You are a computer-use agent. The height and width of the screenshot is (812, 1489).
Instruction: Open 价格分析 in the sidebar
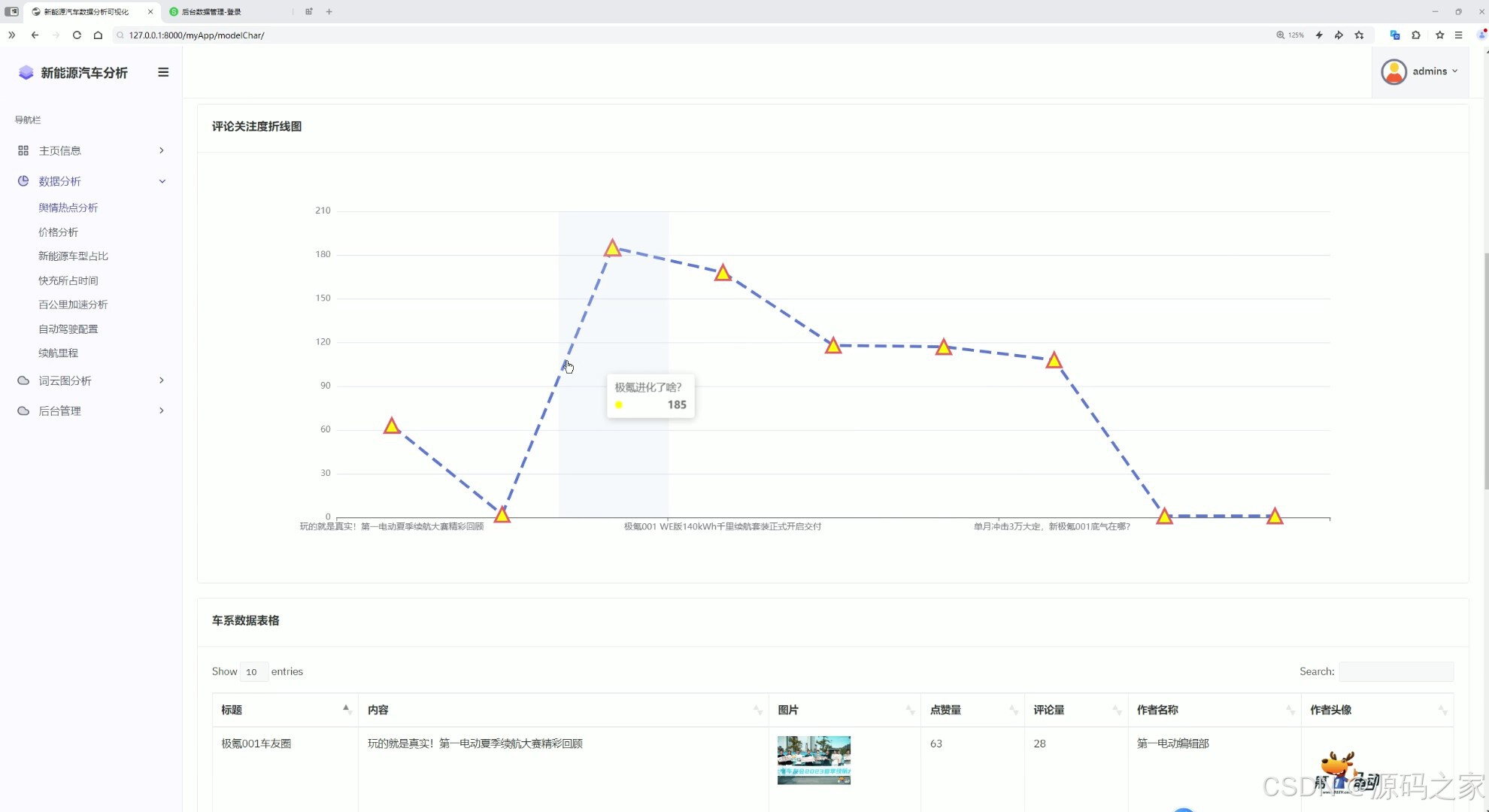point(58,232)
